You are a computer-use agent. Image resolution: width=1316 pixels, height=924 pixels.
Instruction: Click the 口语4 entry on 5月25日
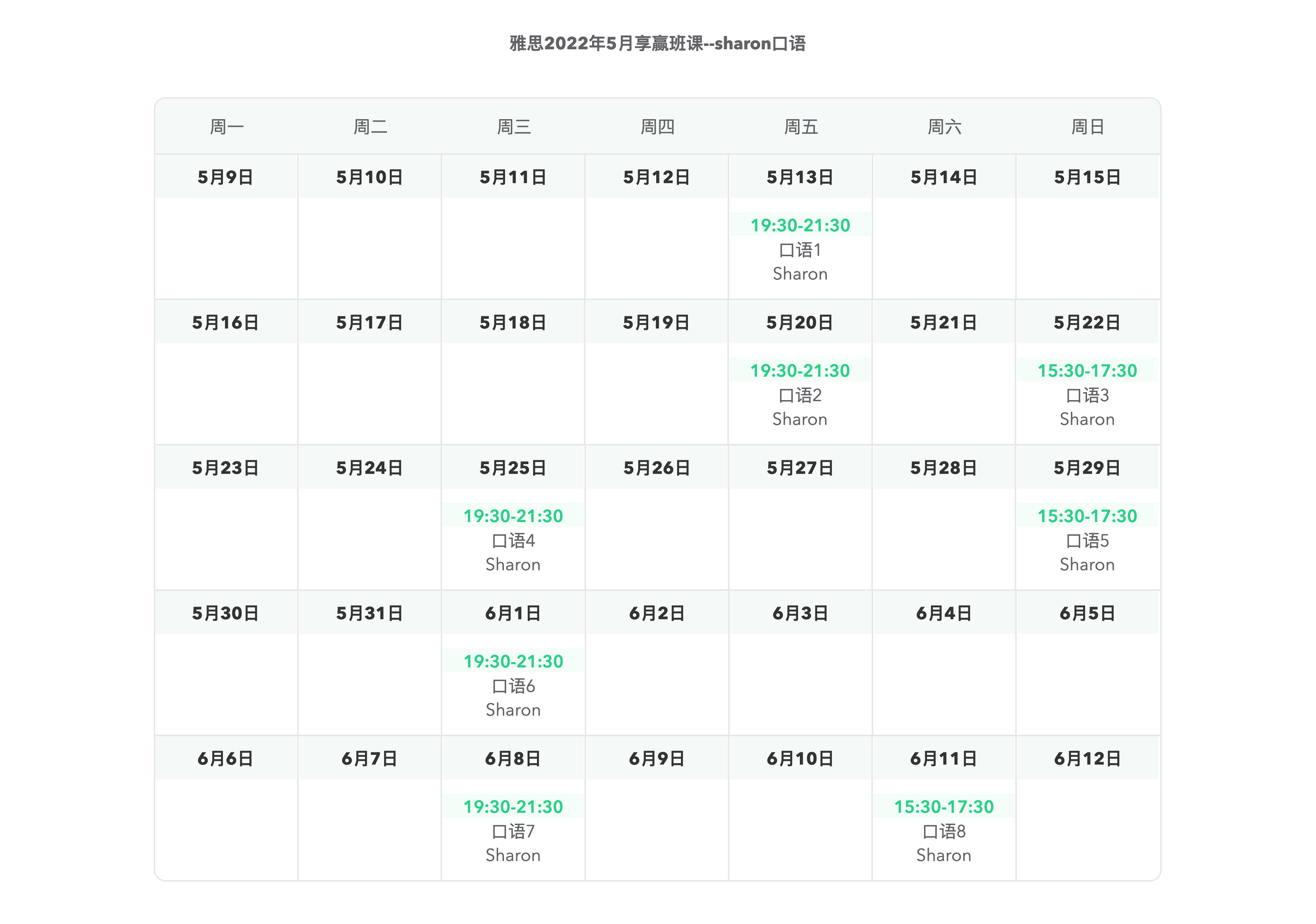pos(513,541)
